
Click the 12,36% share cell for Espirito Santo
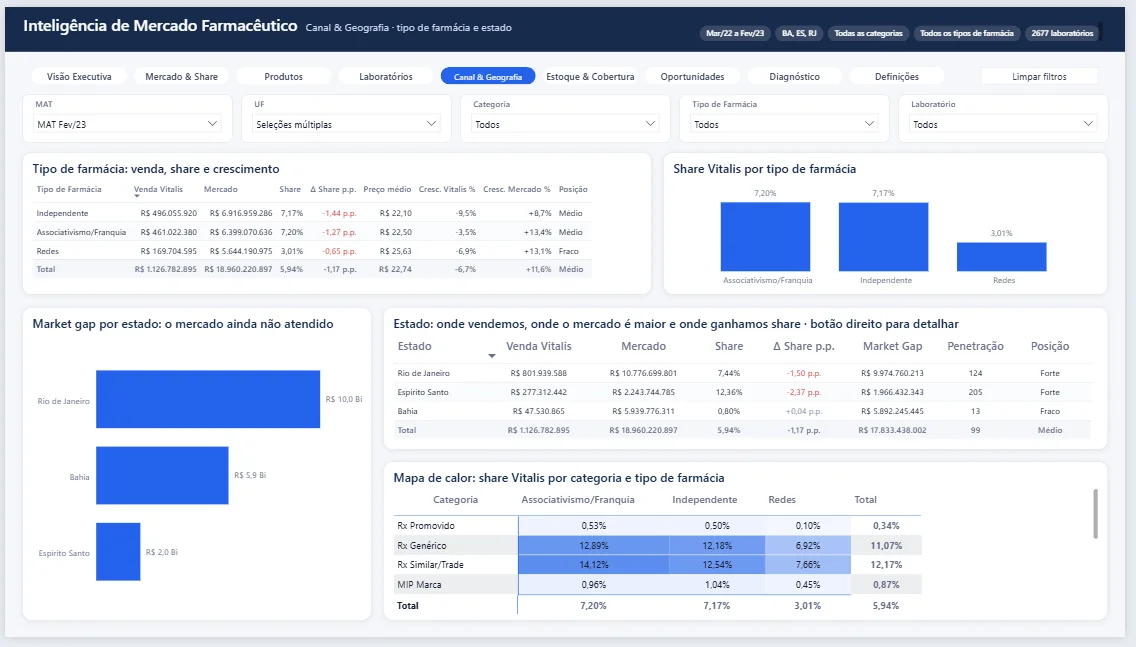tap(728, 392)
